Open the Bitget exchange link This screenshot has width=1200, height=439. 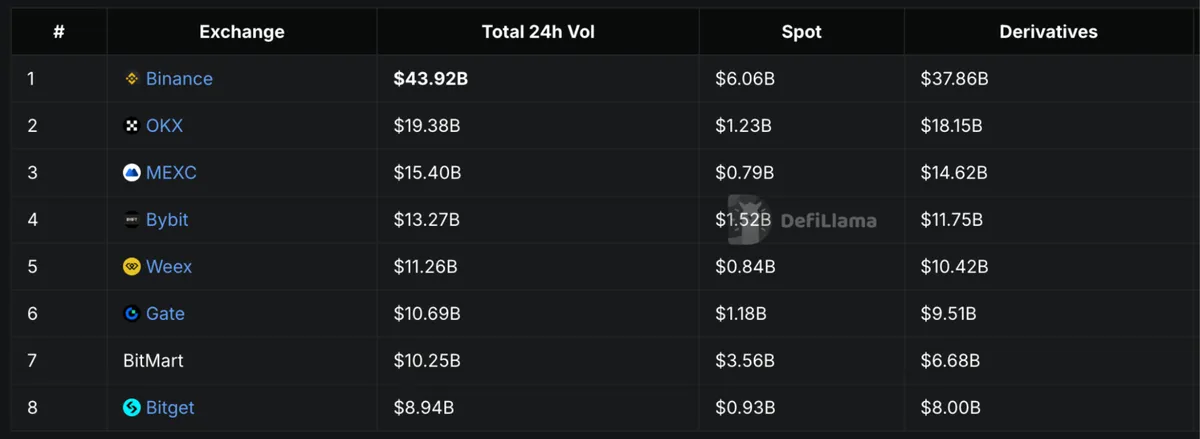tap(170, 408)
